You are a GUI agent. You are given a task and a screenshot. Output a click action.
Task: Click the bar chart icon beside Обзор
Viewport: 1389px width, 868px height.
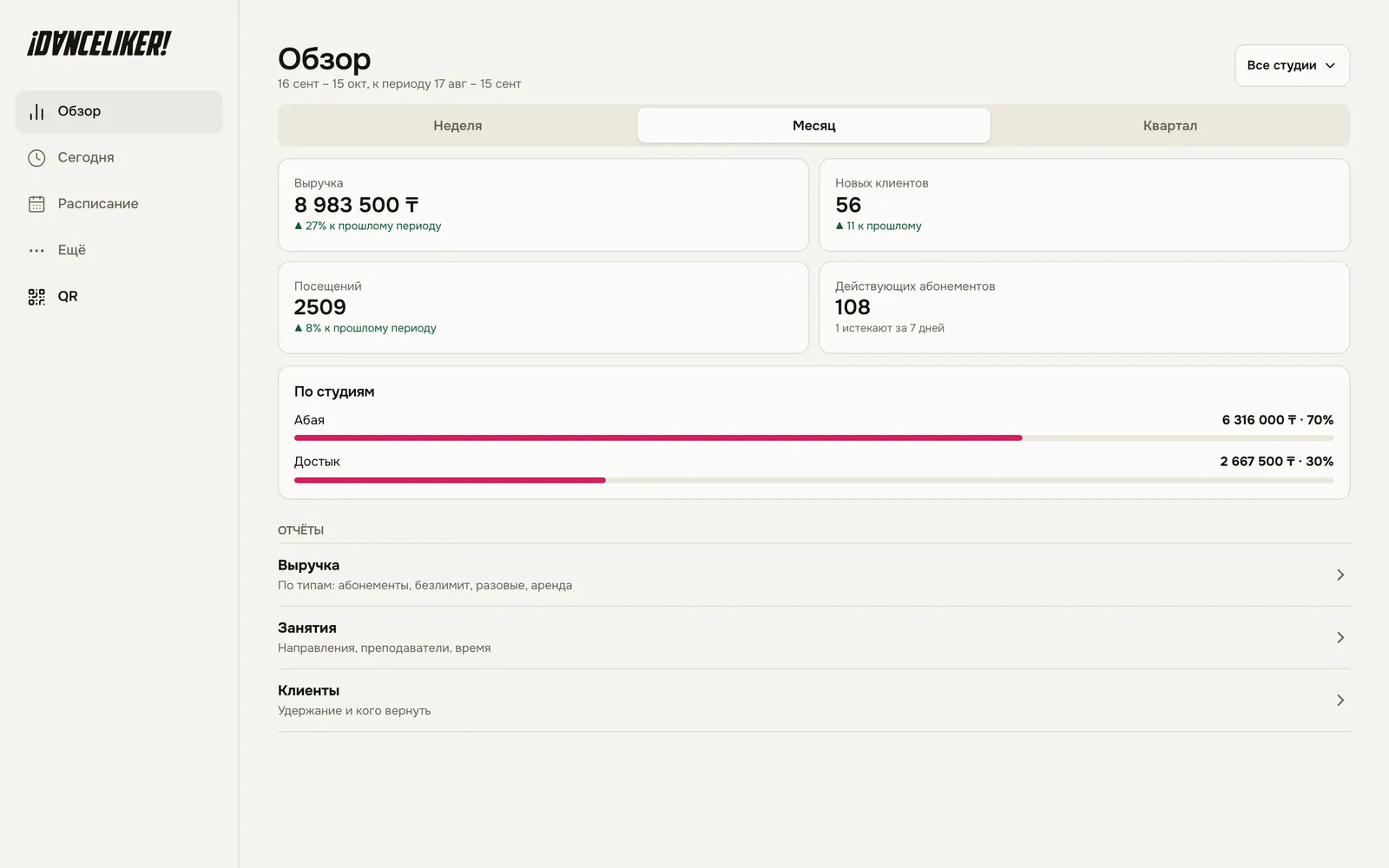point(36,112)
